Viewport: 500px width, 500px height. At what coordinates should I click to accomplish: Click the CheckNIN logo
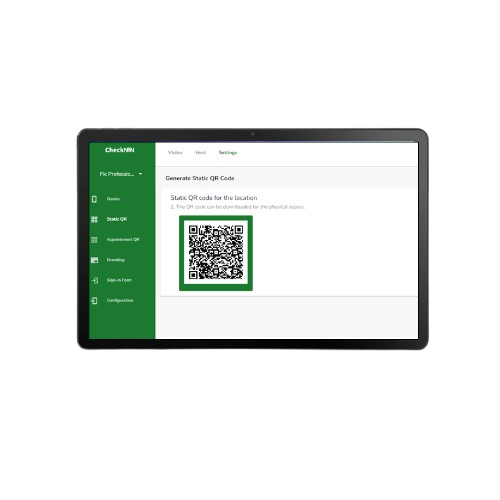[x=120, y=150]
